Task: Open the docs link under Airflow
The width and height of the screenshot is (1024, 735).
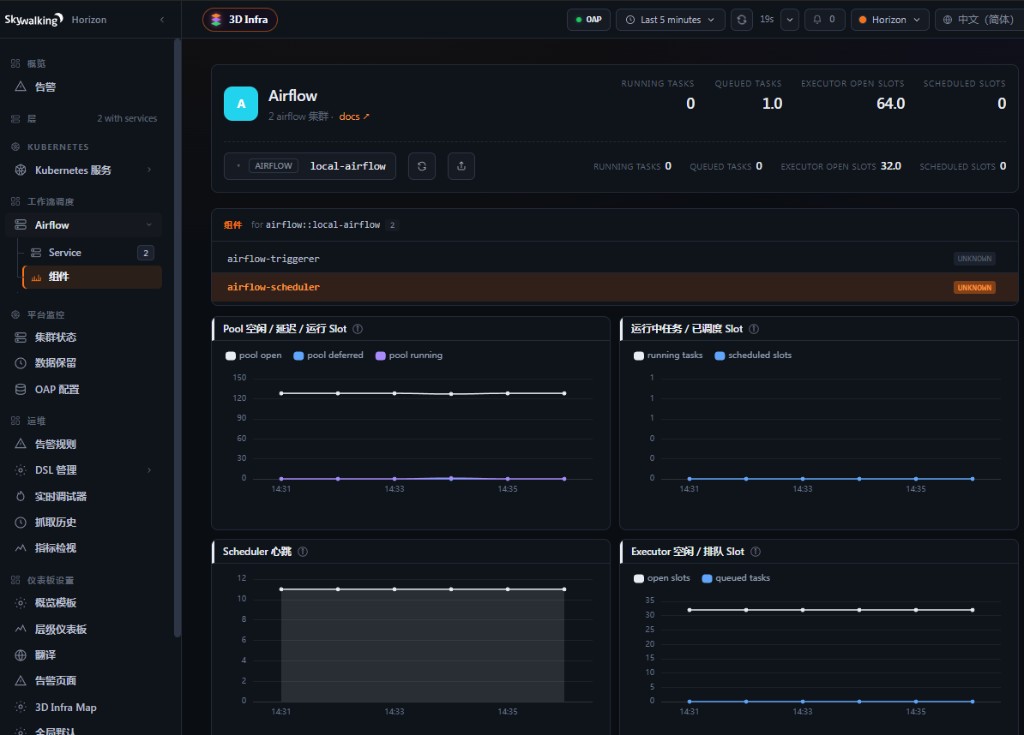Action: tap(354, 116)
